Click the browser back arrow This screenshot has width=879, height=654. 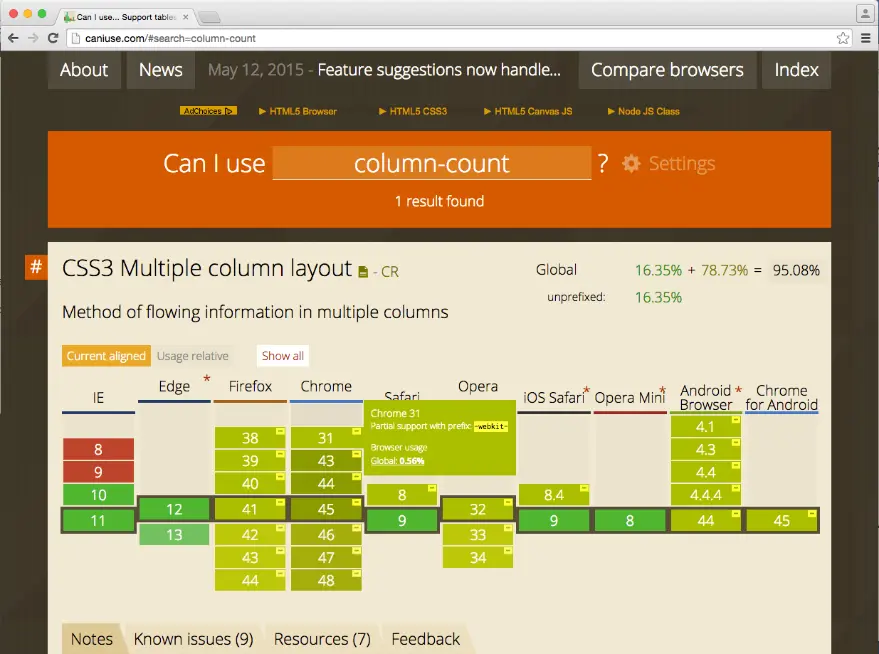13,38
